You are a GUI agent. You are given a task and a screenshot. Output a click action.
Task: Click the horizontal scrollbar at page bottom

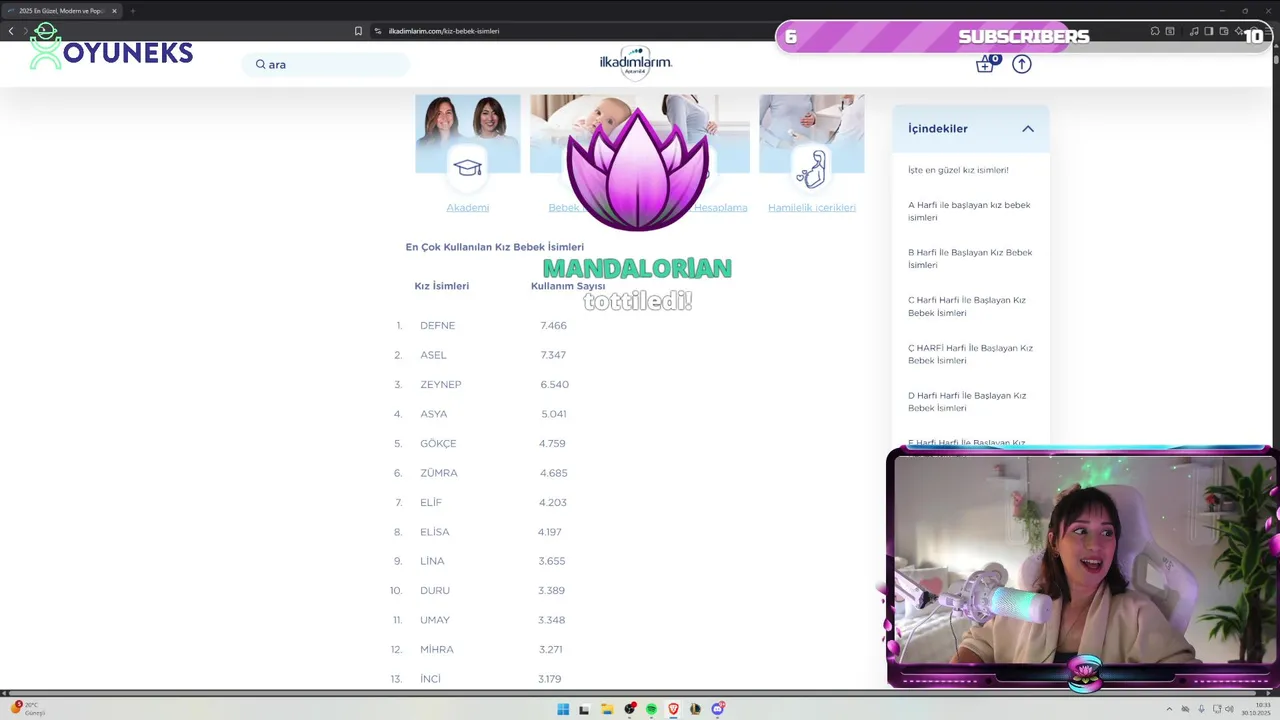[x=632, y=693]
